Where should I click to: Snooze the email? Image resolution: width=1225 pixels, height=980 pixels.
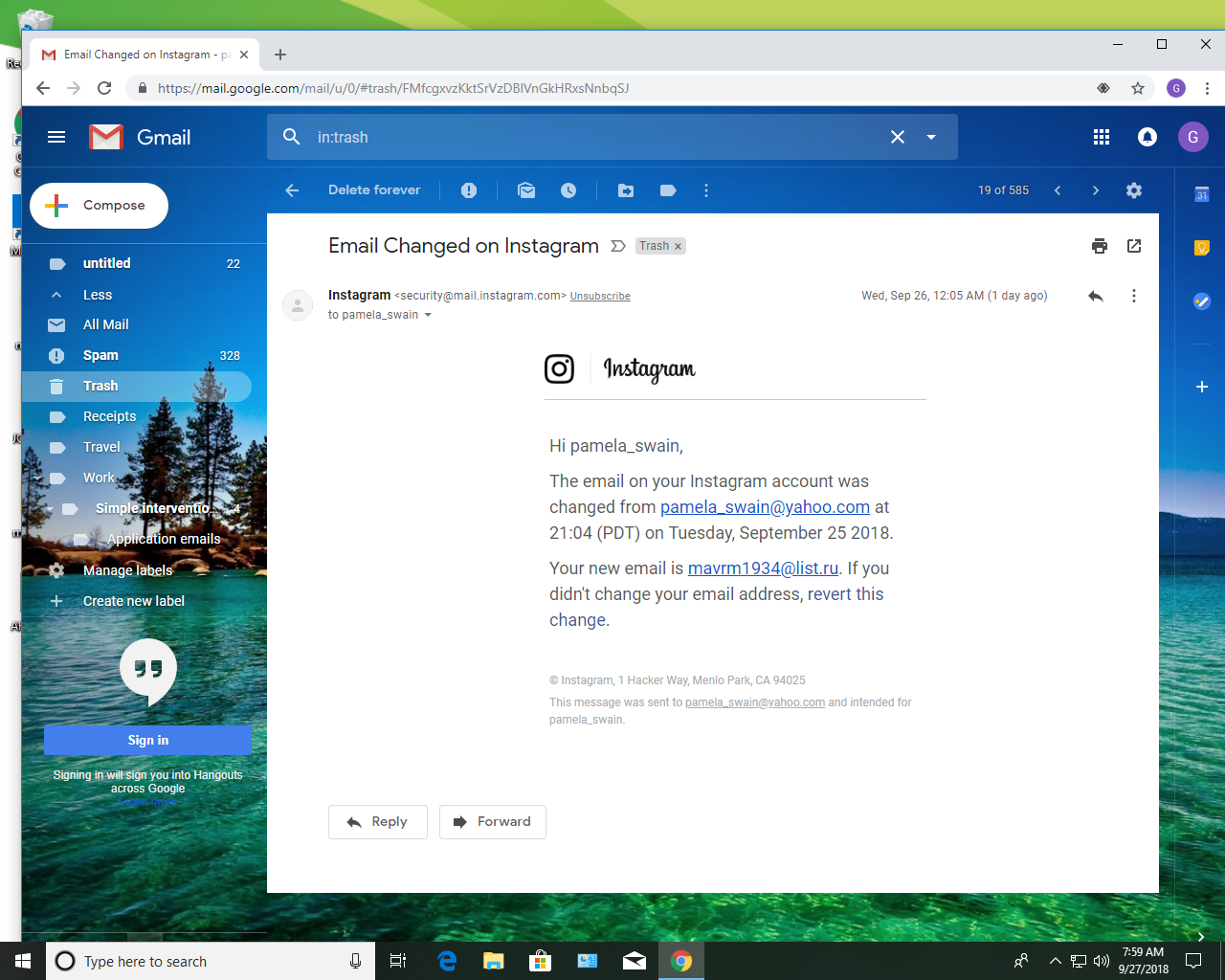568,190
